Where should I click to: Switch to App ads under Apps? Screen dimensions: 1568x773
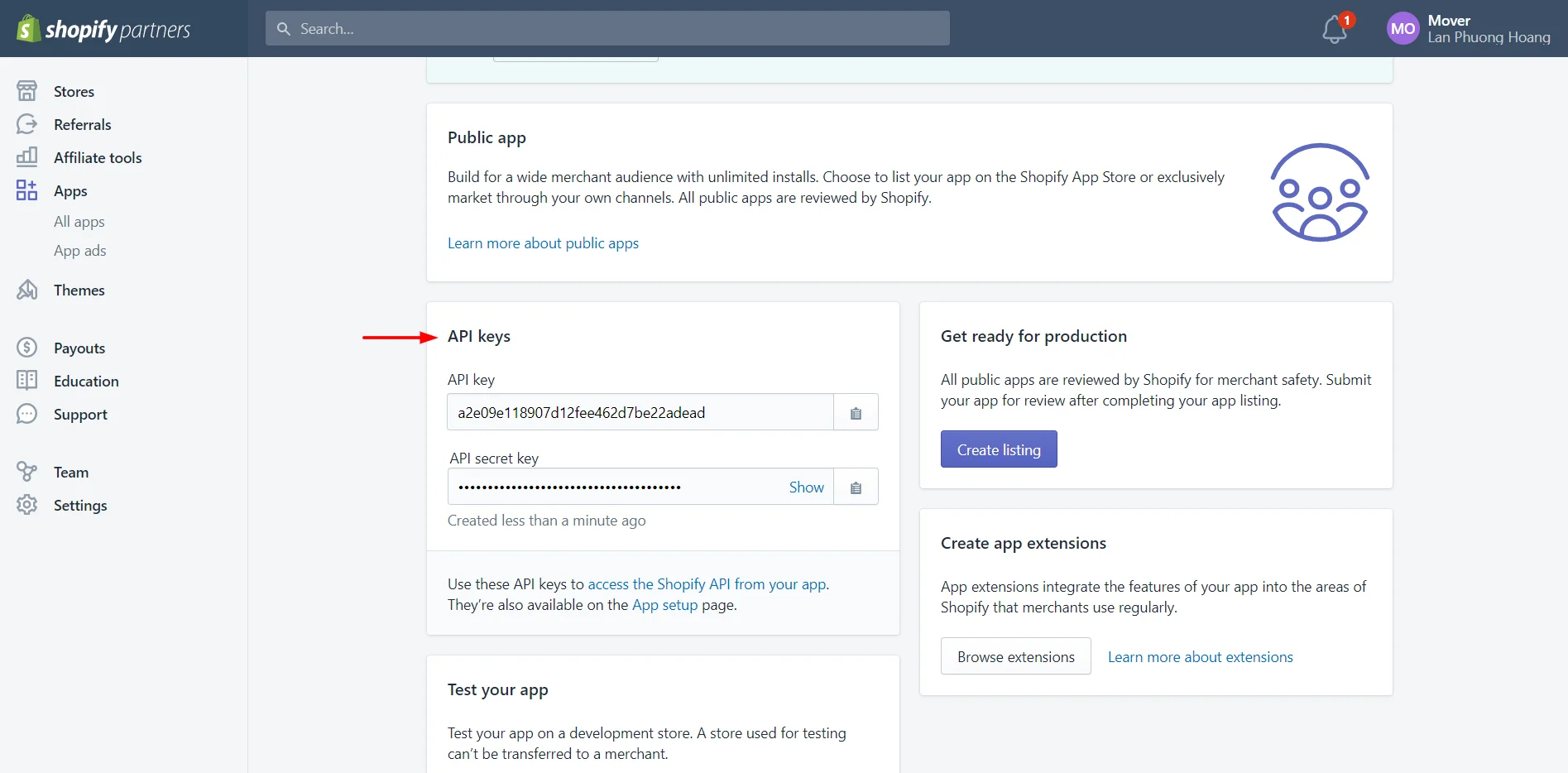pos(79,250)
